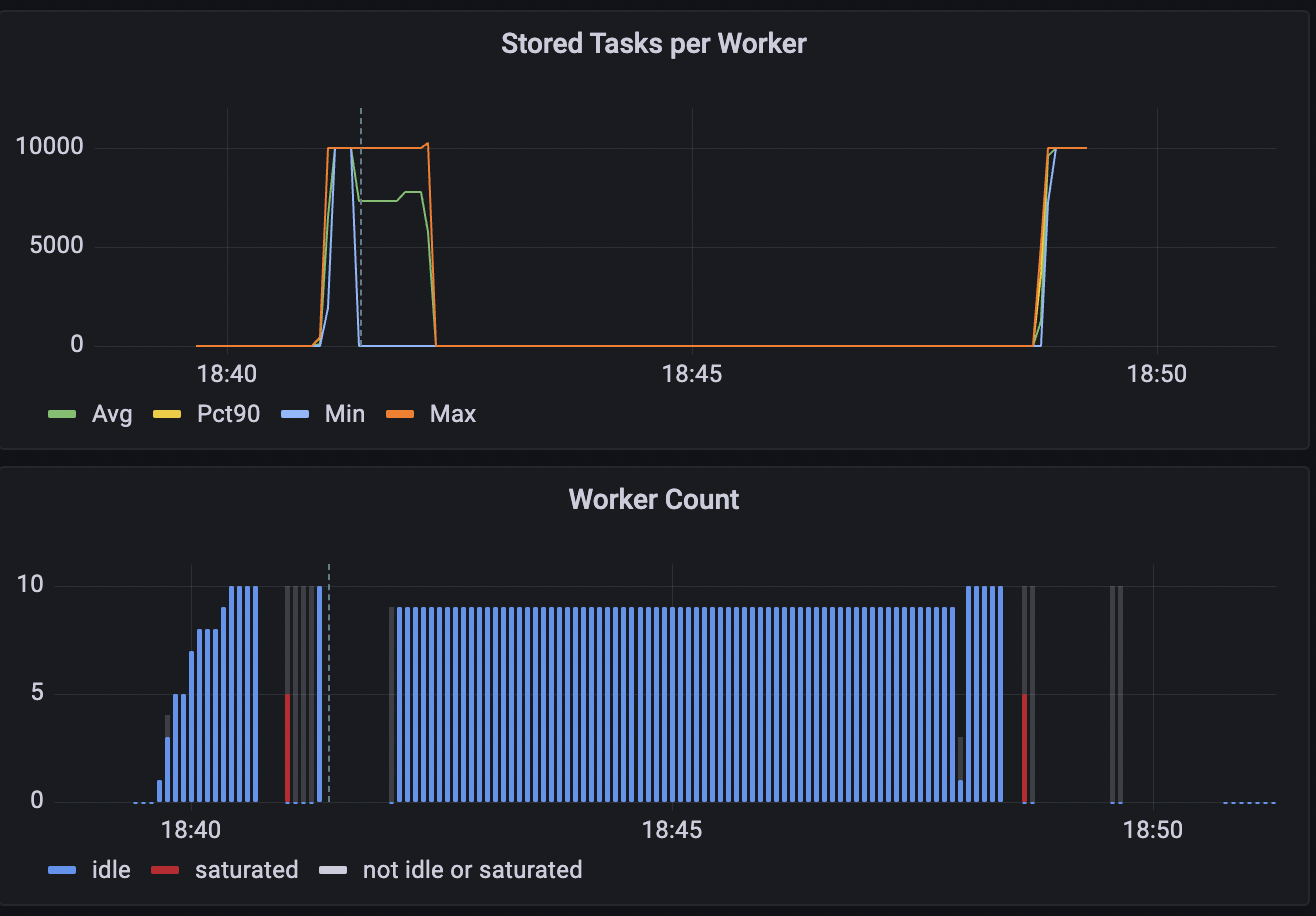Expand options on the saturated legend item
The width and height of the screenshot is (1316, 916).
pos(246,869)
